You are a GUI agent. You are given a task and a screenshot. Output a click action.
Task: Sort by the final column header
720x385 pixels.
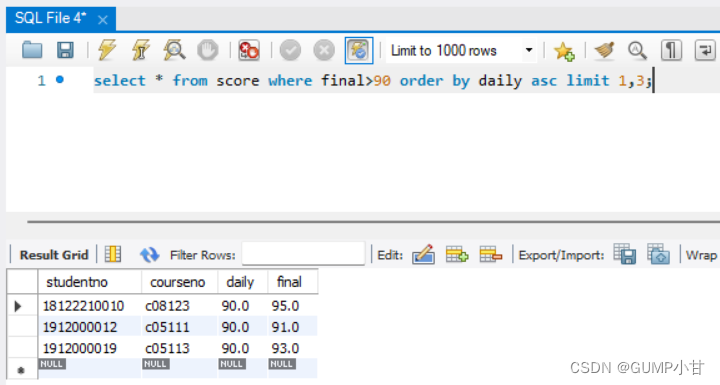click(292, 282)
